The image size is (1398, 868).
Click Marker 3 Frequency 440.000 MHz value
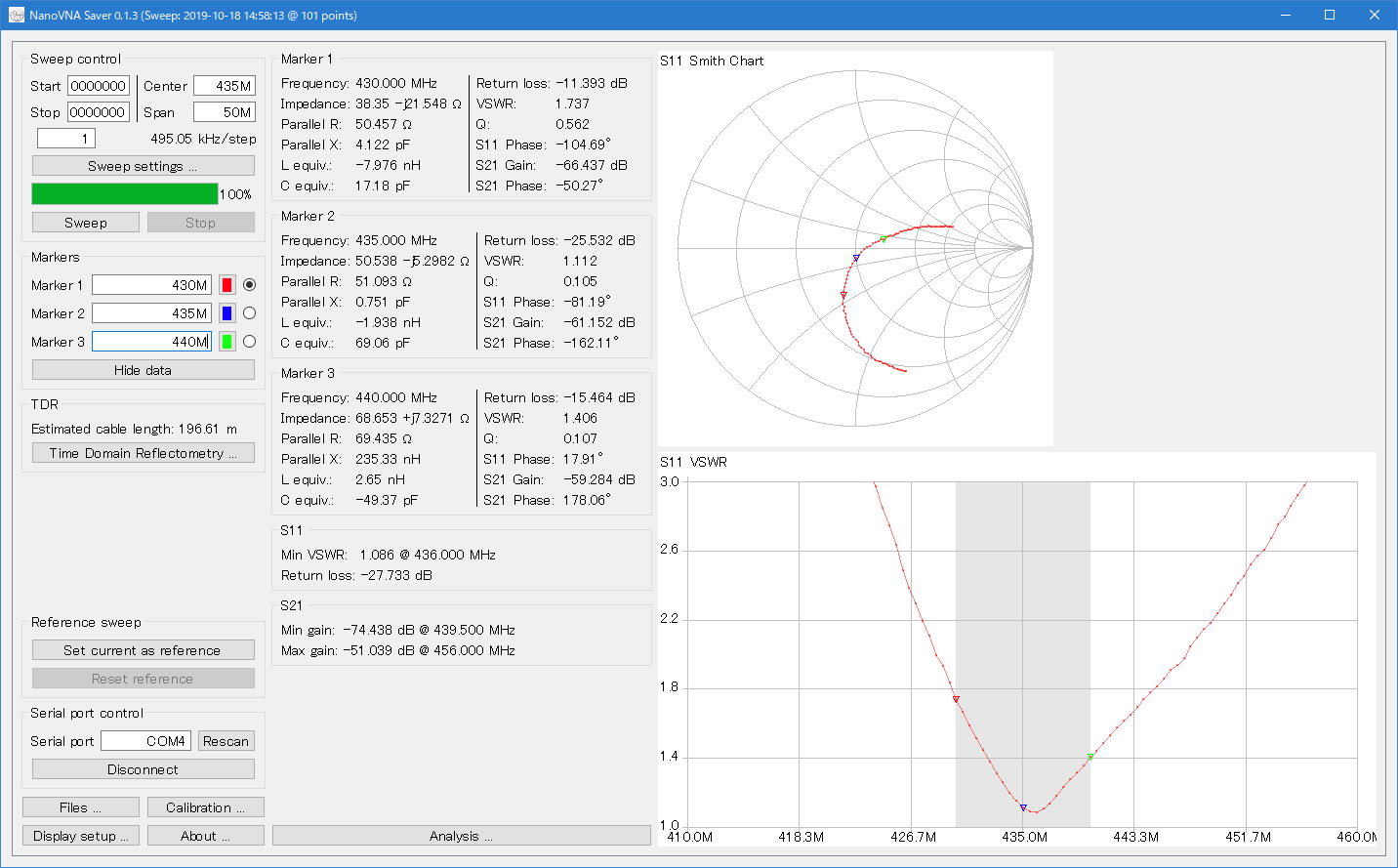[x=396, y=397]
